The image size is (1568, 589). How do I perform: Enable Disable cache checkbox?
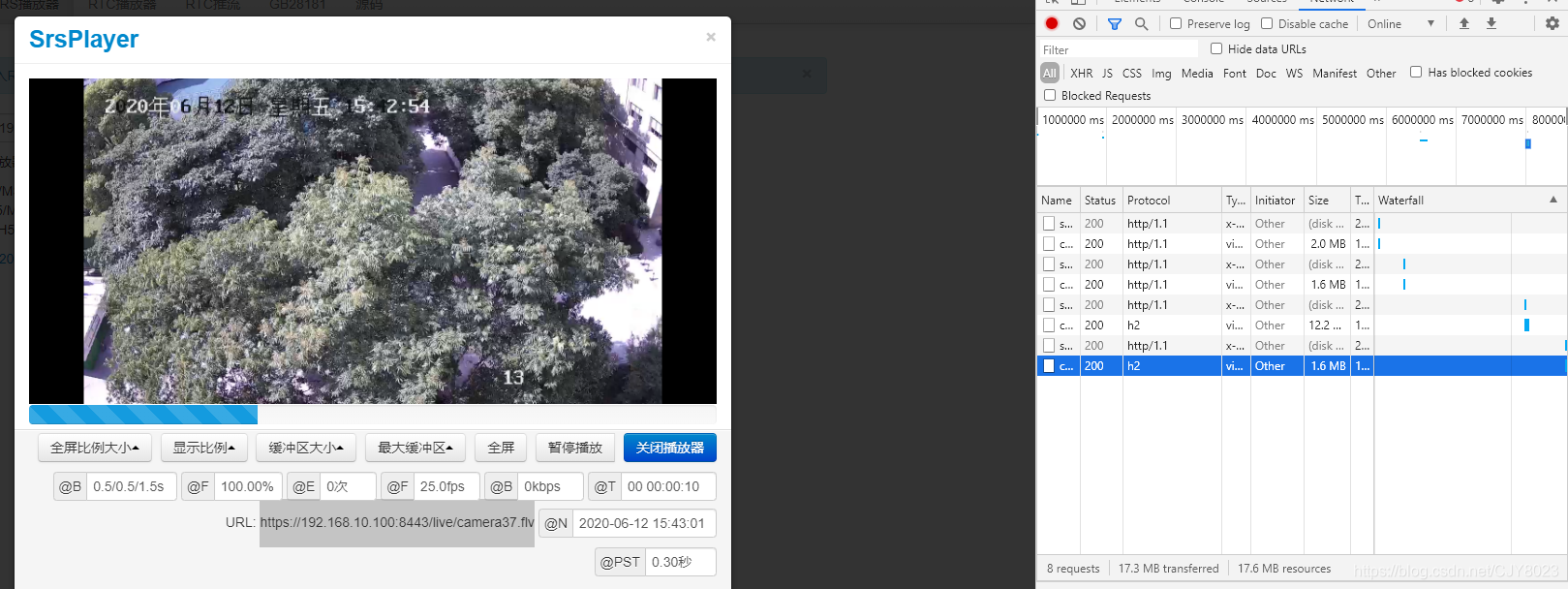[x=1267, y=23]
